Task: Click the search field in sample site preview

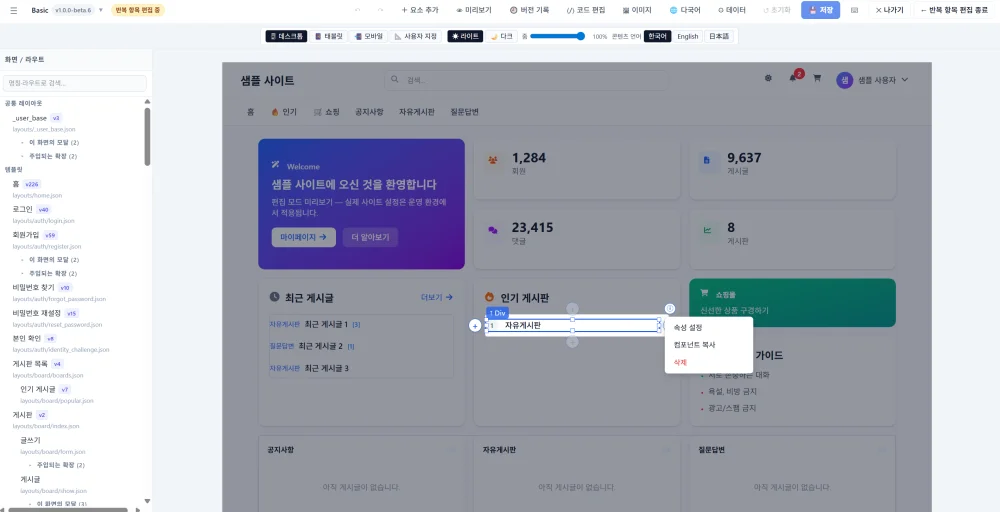Action: click(526, 80)
